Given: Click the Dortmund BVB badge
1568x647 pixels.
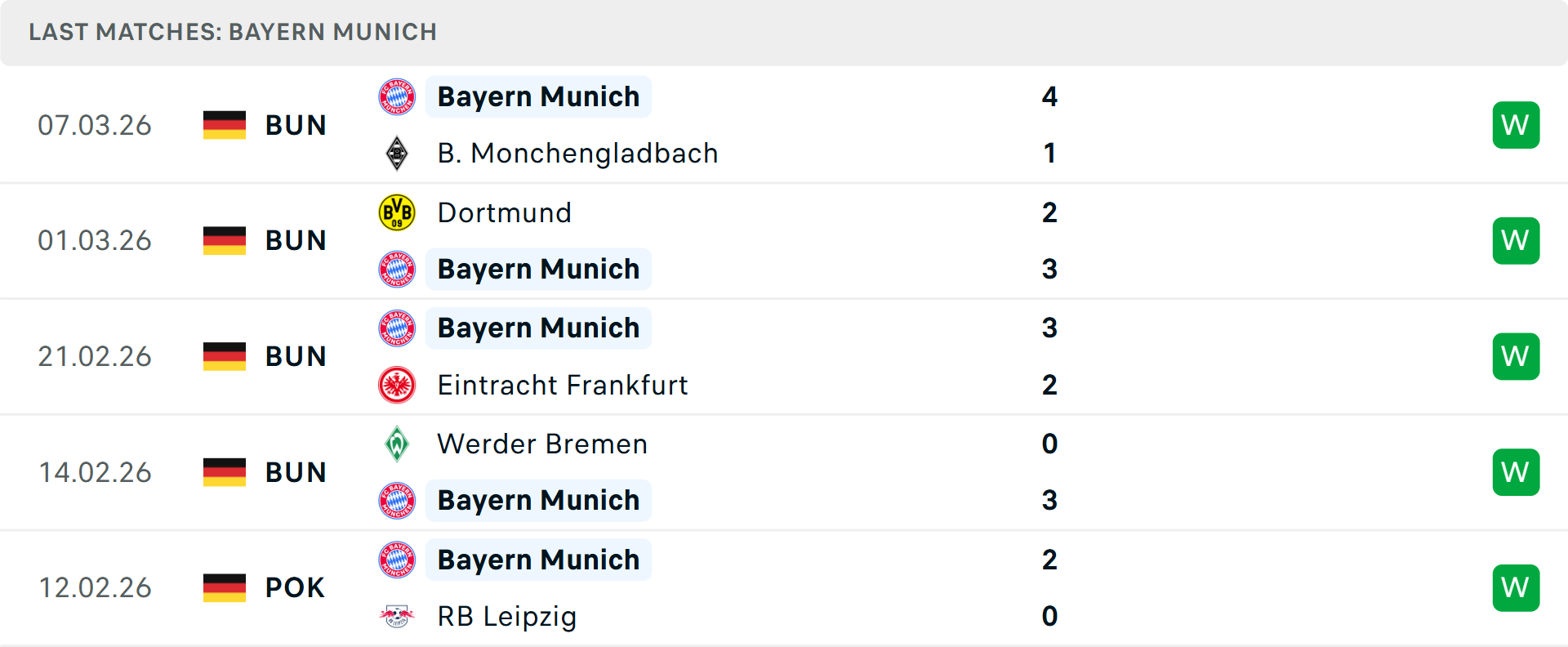Looking at the screenshot, I should pyautogui.click(x=397, y=212).
